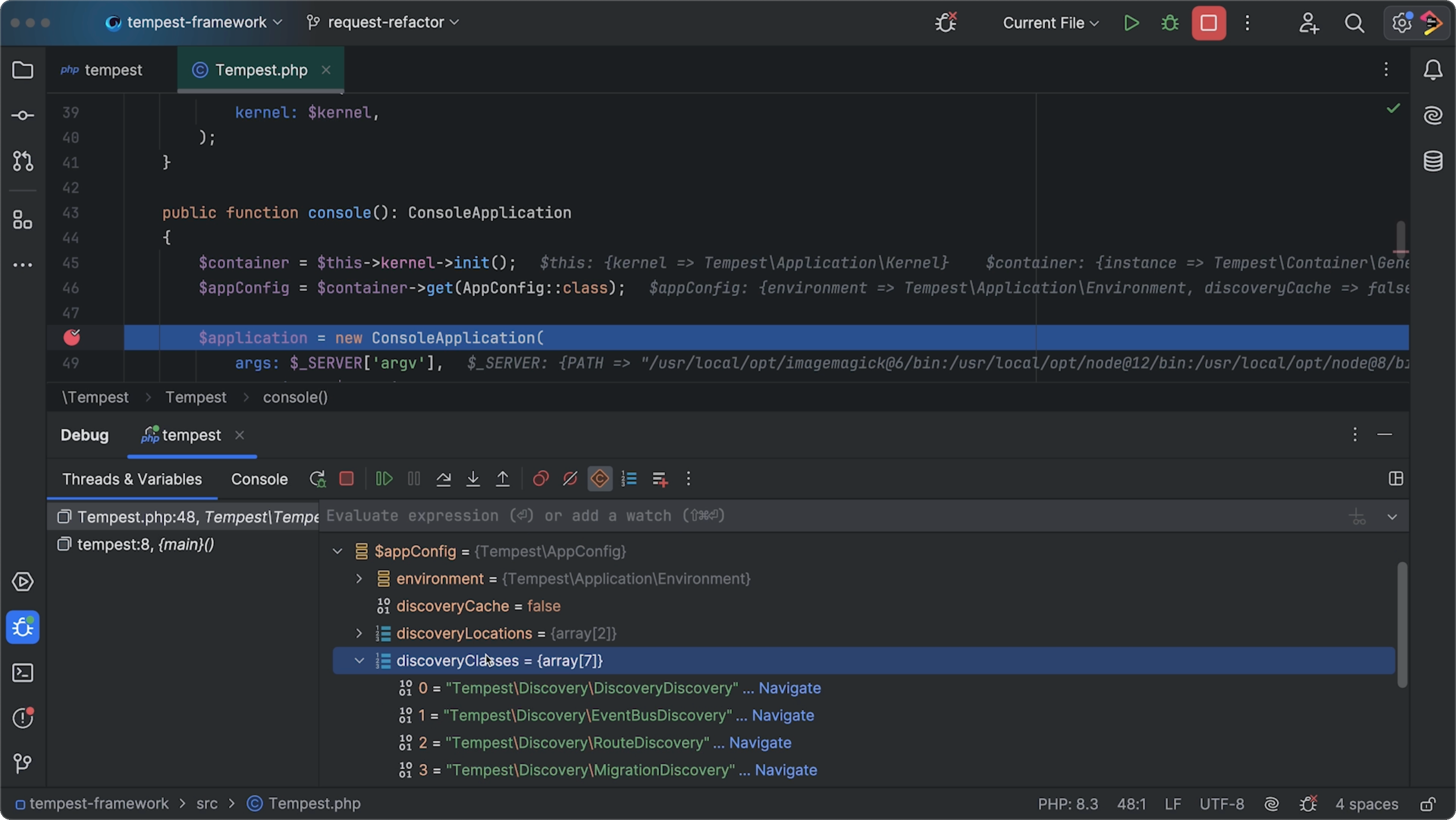Open the Git tool window icon
Viewport: 1456px width, 820px height.
[x=23, y=763]
